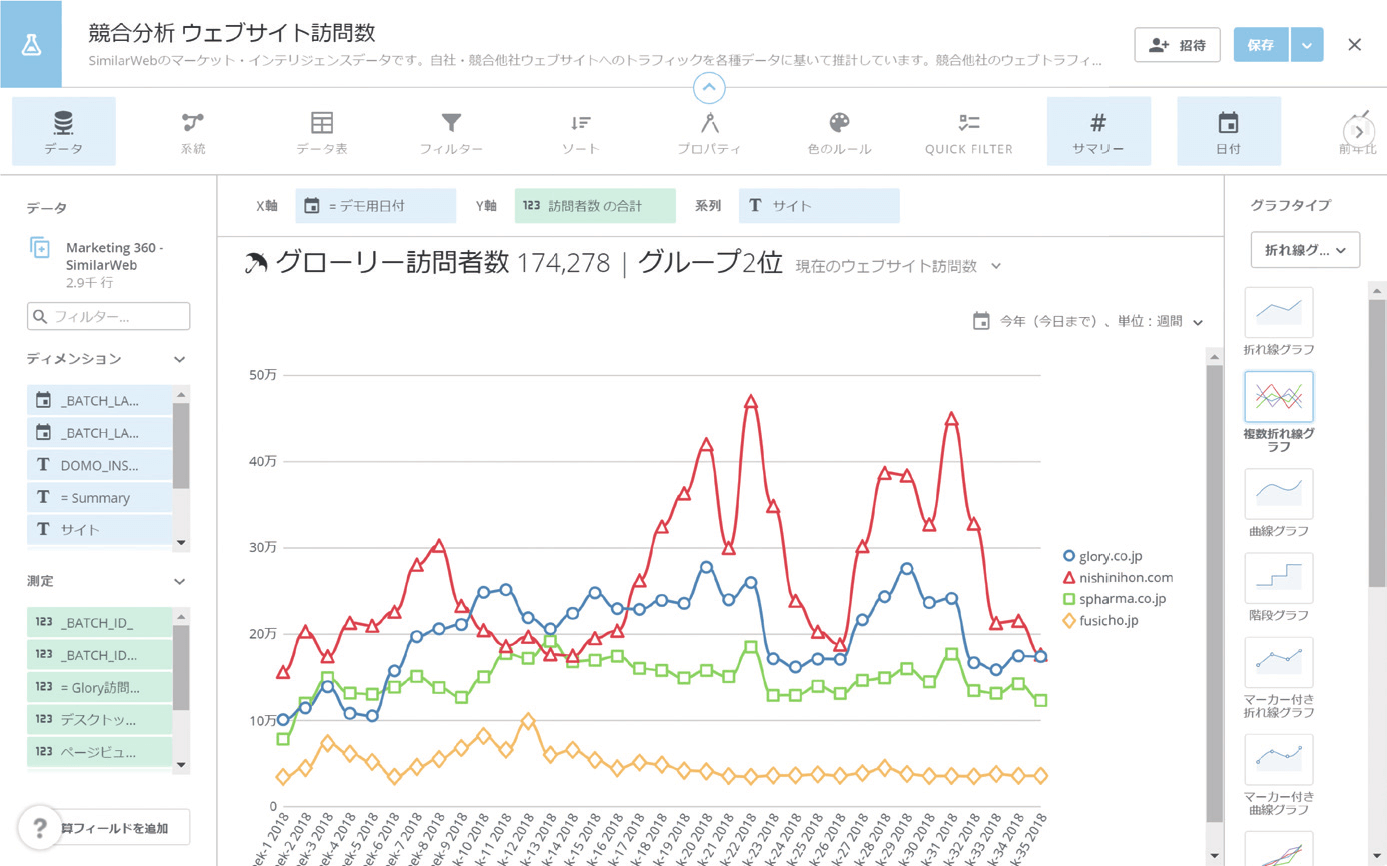Viewport: 1387px width, 866px height.
Task: Choose the 折れ線グラフ chart thumbnail
Action: (1279, 312)
